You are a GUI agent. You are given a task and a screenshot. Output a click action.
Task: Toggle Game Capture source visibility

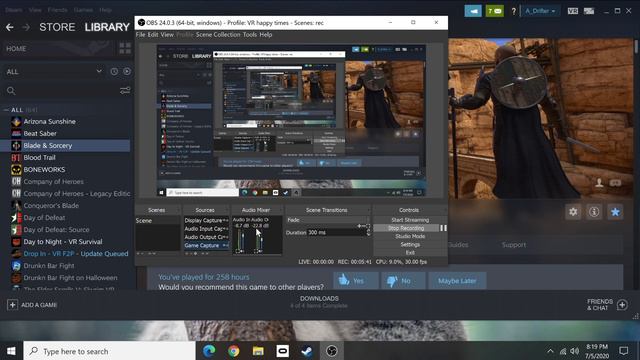tap(225, 245)
